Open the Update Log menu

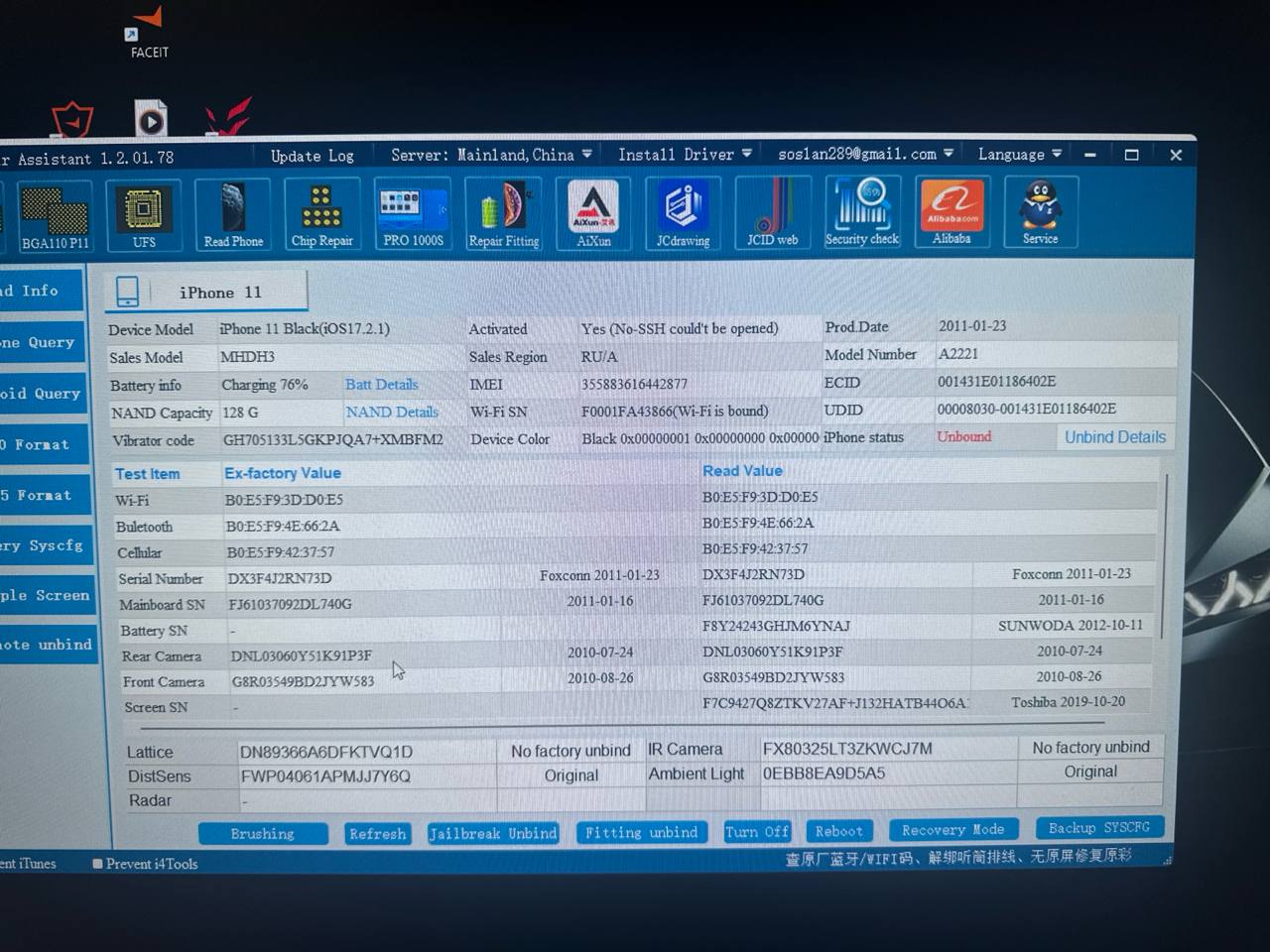click(x=312, y=156)
